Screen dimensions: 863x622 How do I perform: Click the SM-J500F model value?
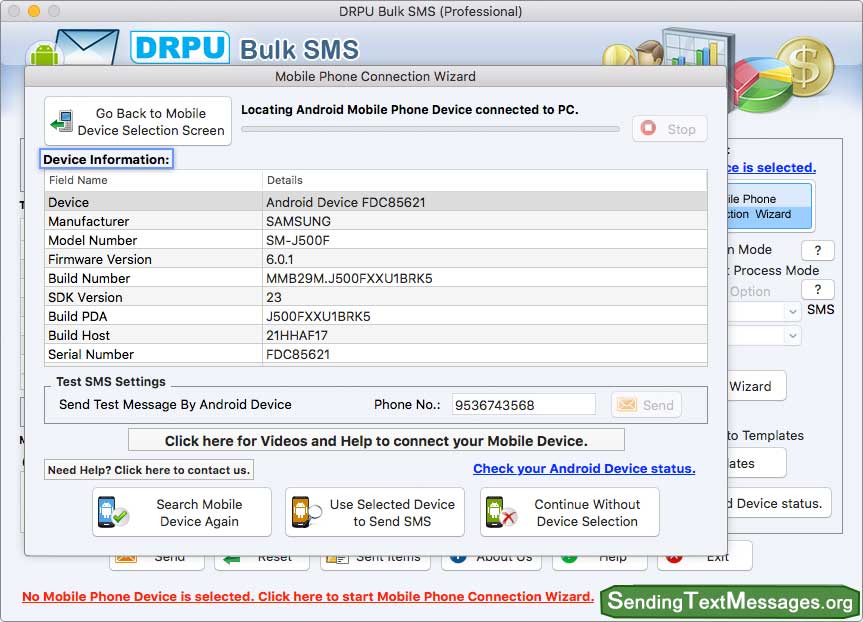click(x=298, y=240)
